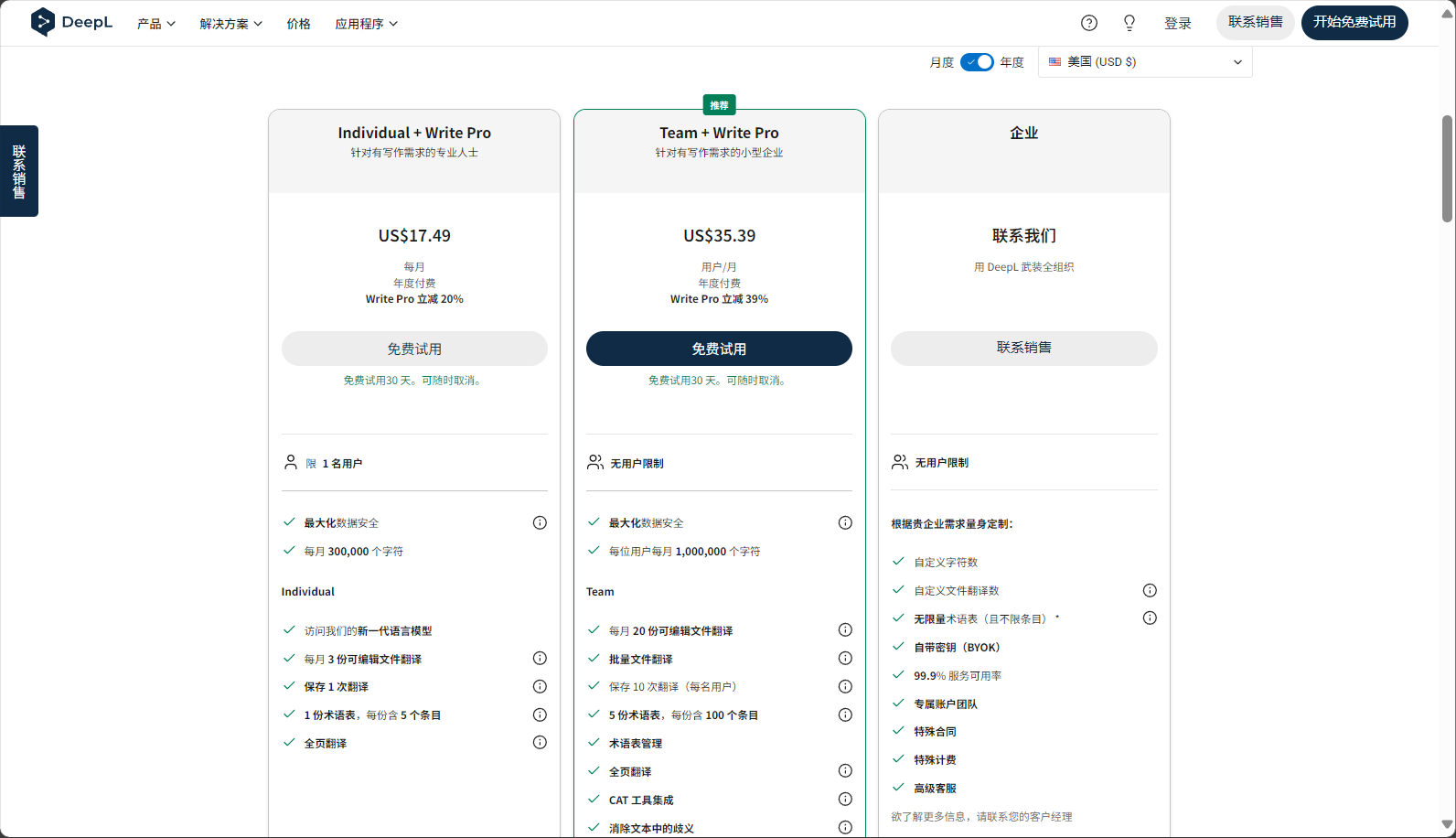Toggle the 月度/年度 billing switch

point(977,62)
